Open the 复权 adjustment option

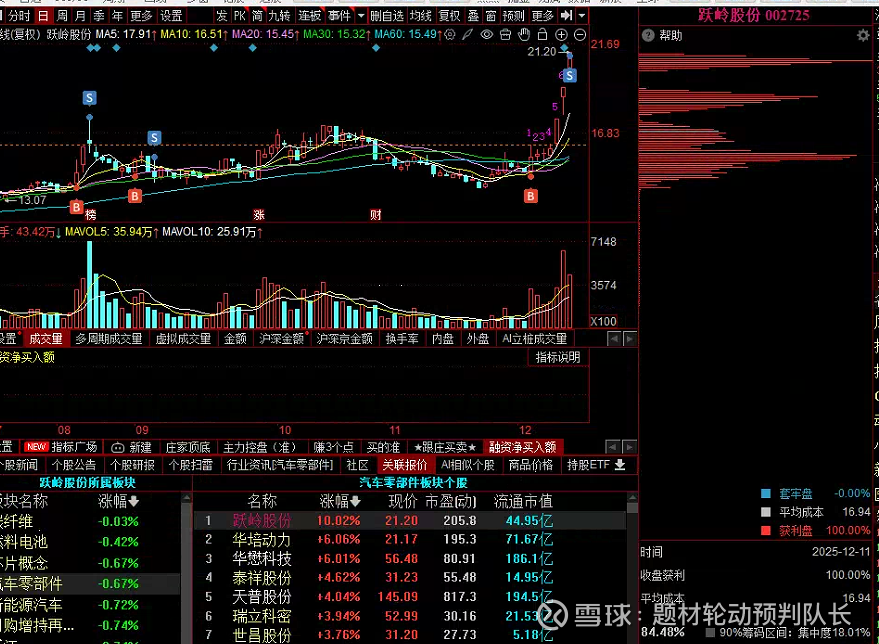450,16
